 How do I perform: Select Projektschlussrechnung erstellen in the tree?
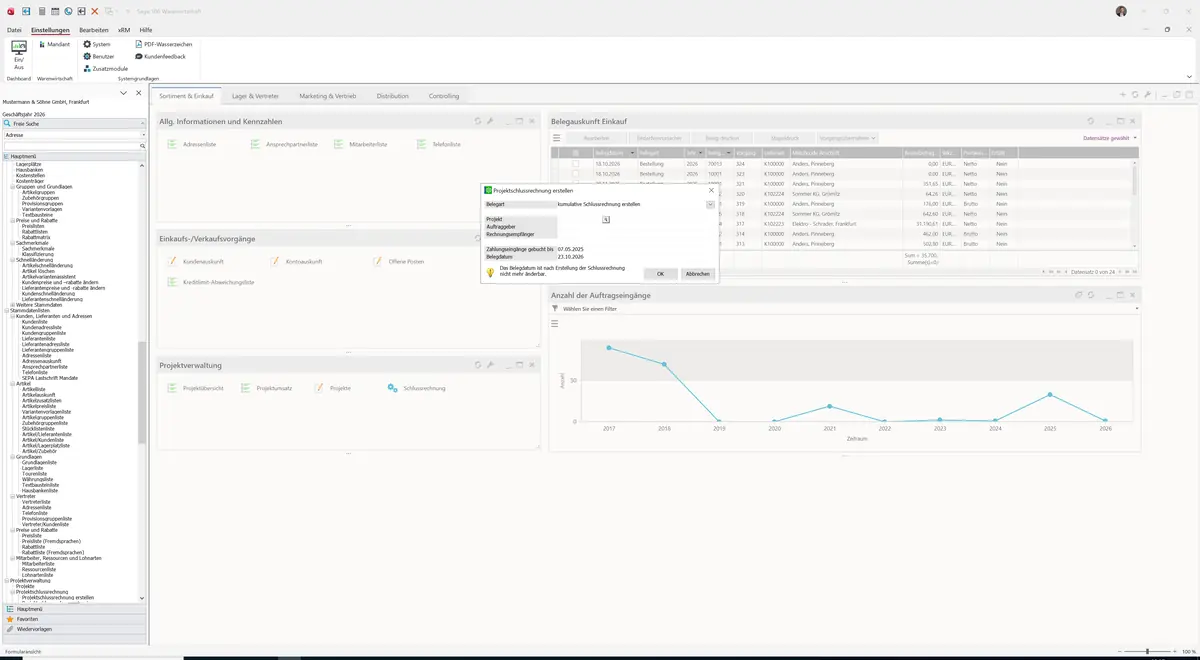[x=58, y=597]
